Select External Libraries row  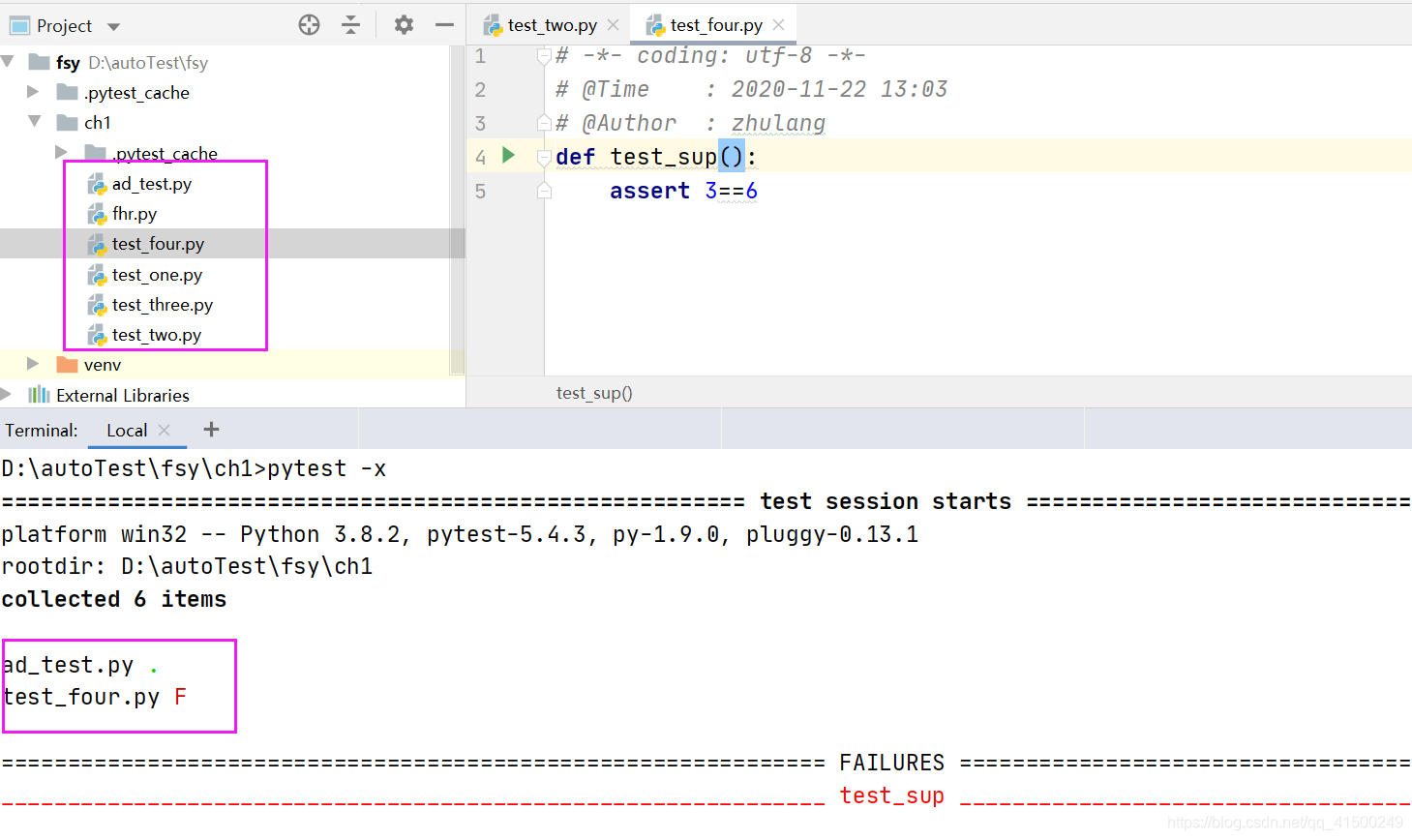click(123, 395)
